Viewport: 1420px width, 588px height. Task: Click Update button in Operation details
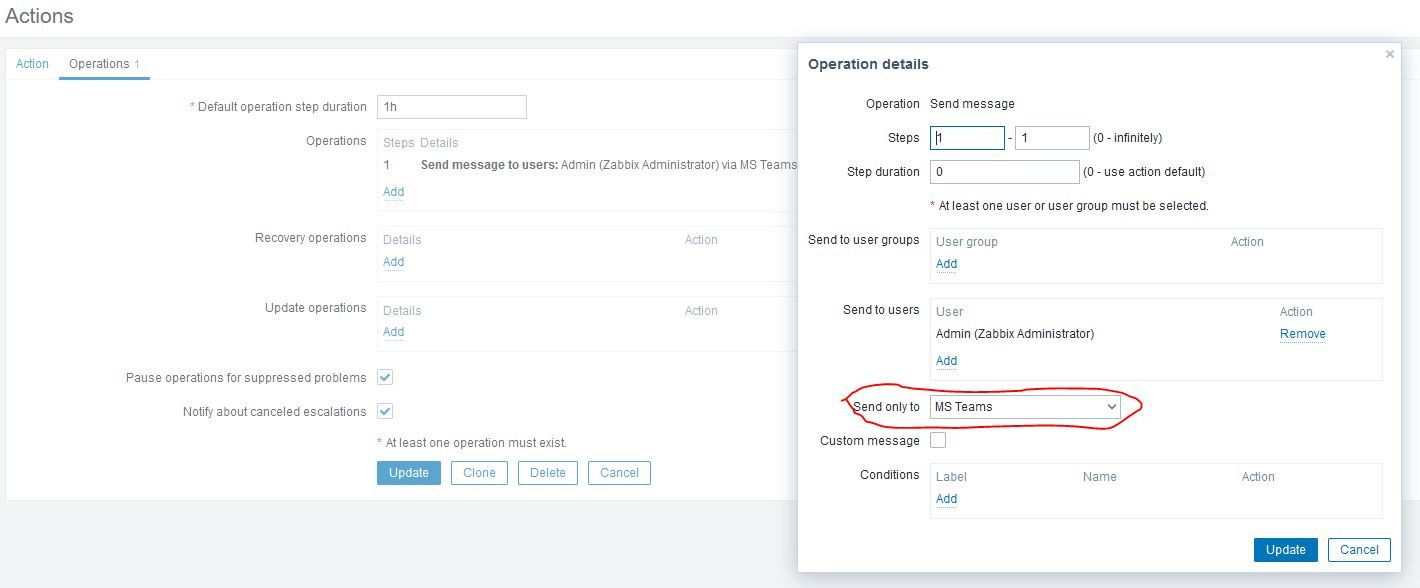pyautogui.click(x=1285, y=549)
